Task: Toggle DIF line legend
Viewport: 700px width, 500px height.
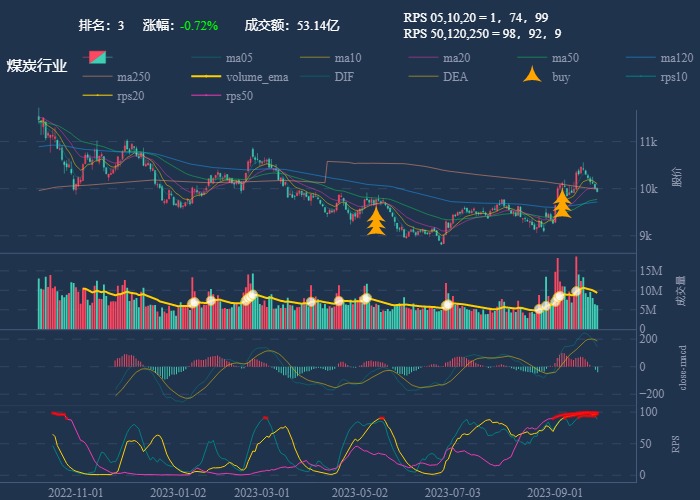Action: click(343, 76)
